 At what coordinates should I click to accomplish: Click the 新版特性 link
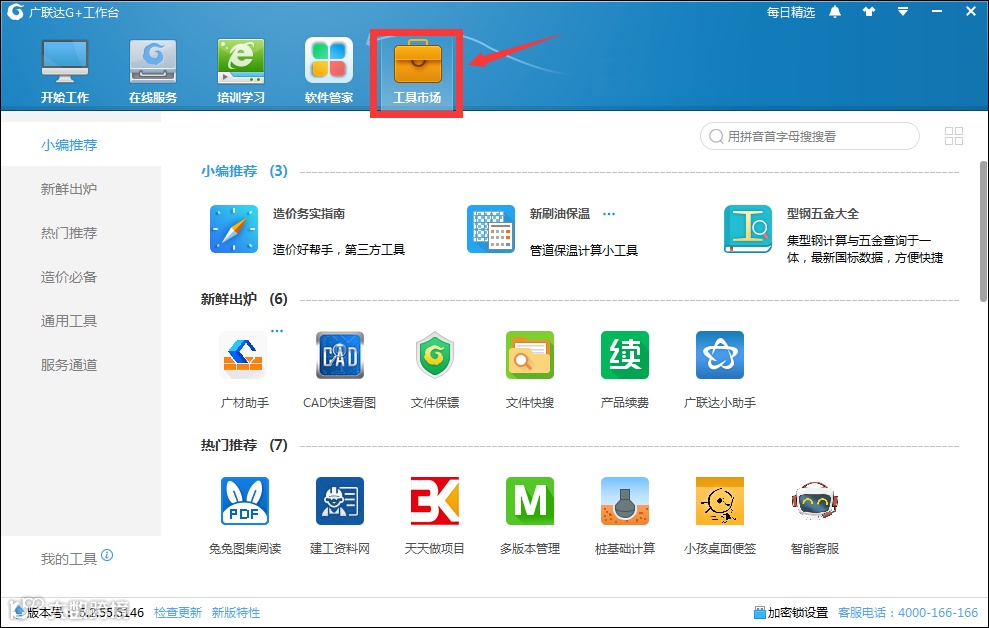[236, 613]
